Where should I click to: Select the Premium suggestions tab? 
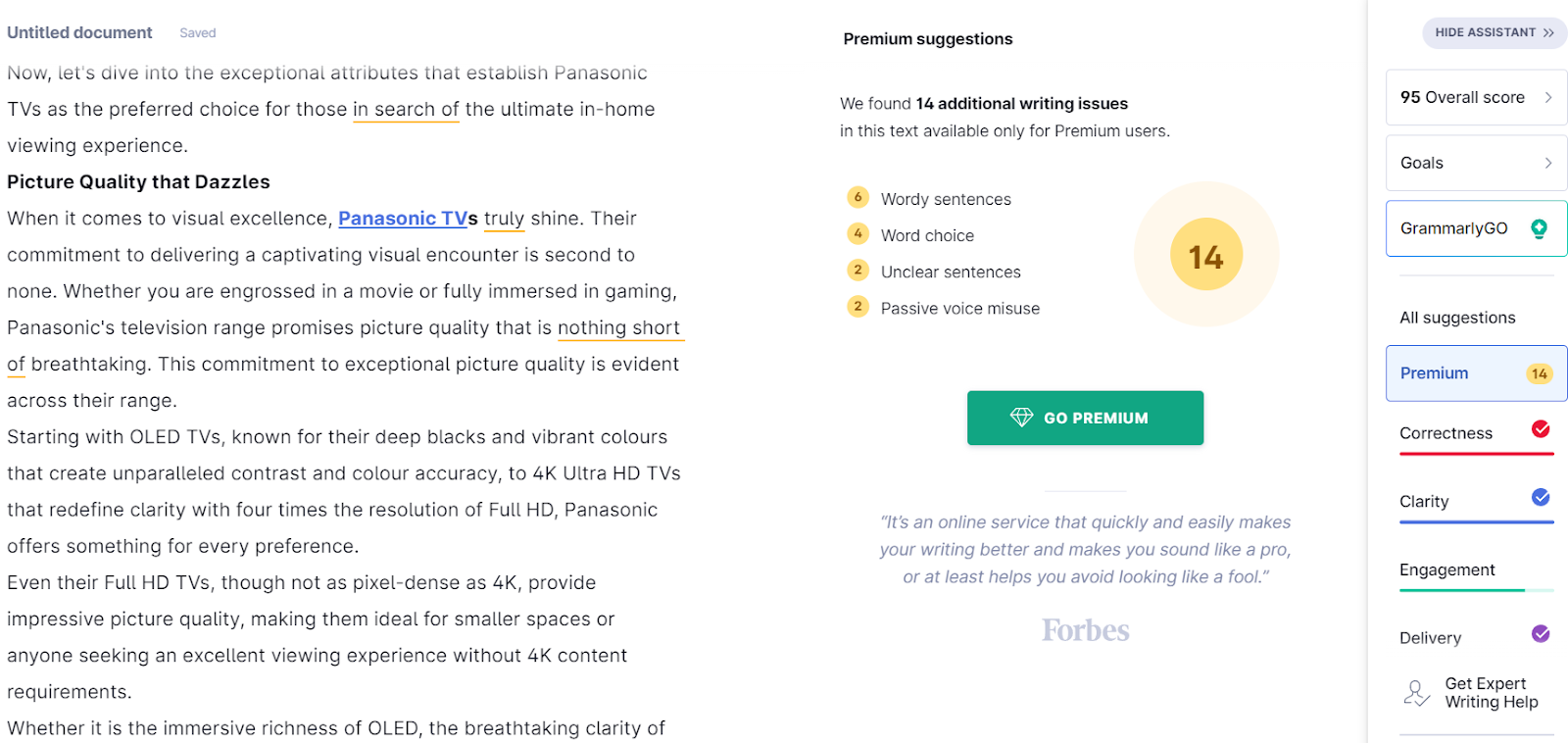[x=1475, y=373]
